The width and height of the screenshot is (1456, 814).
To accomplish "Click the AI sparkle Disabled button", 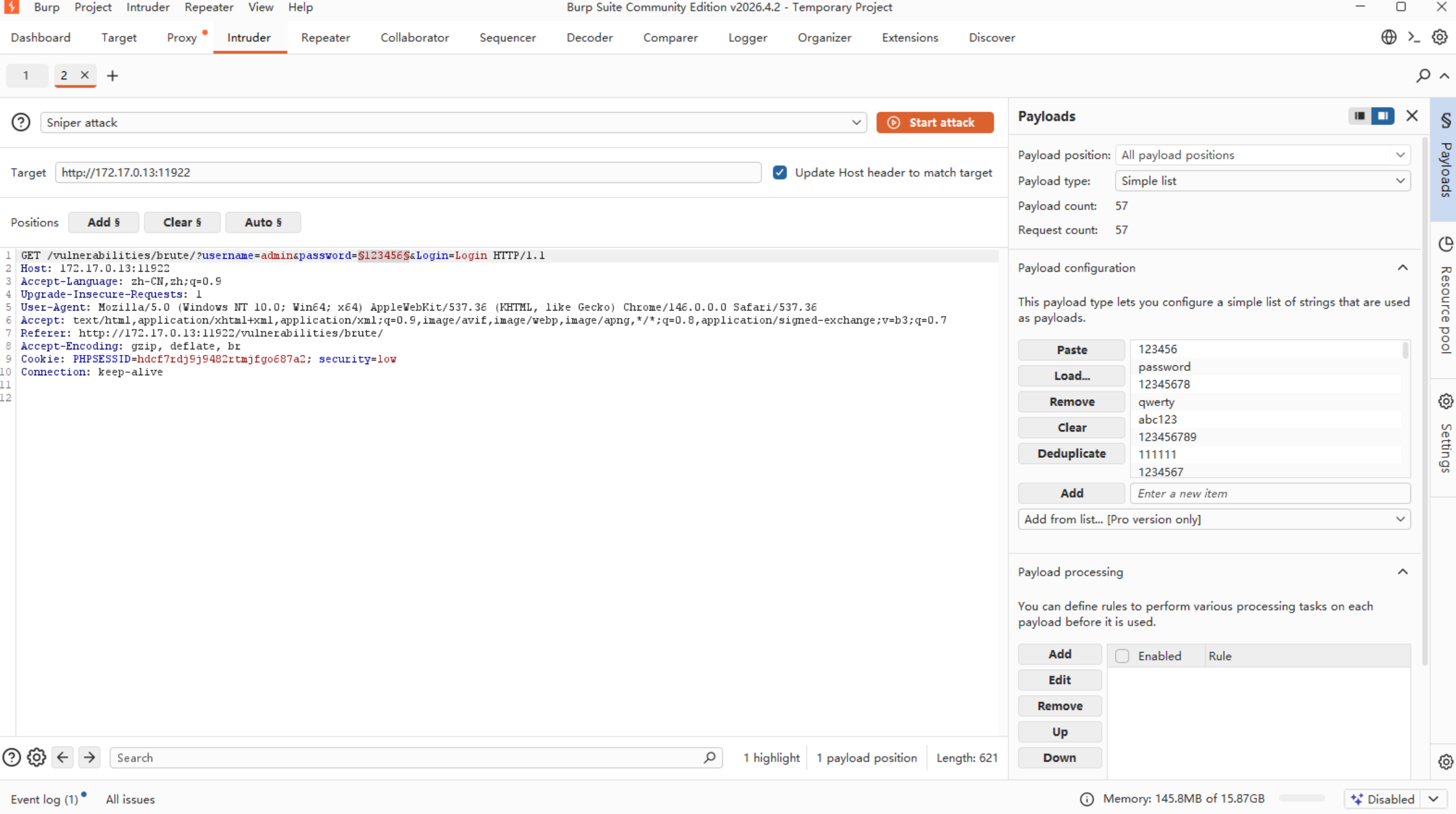I will coord(1382,799).
